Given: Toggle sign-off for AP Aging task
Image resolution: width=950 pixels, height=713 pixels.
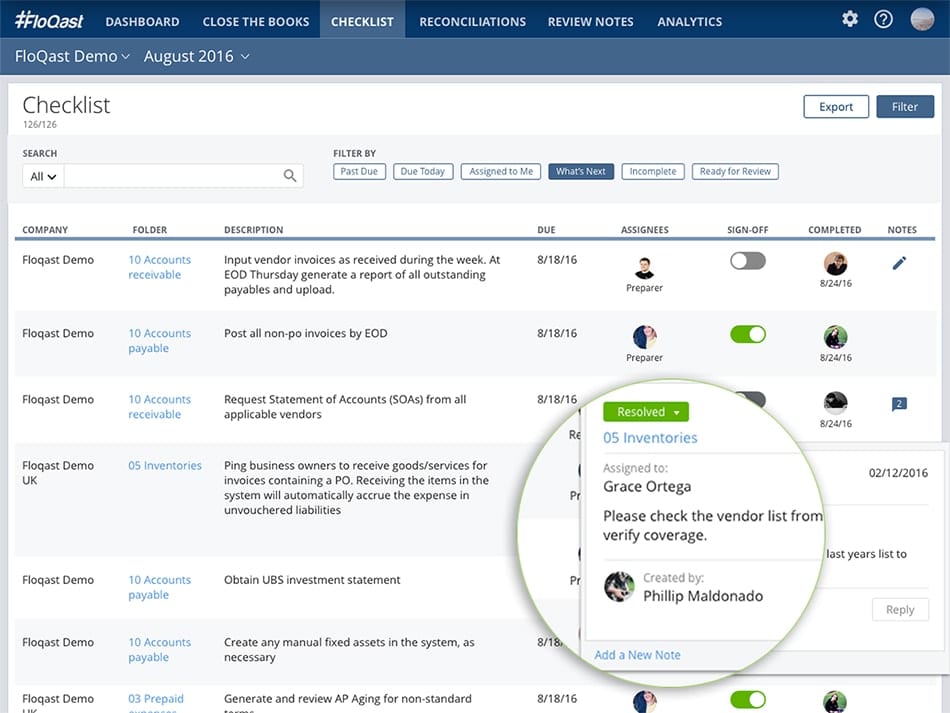Looking at the screenshot, I should (748, 700).
